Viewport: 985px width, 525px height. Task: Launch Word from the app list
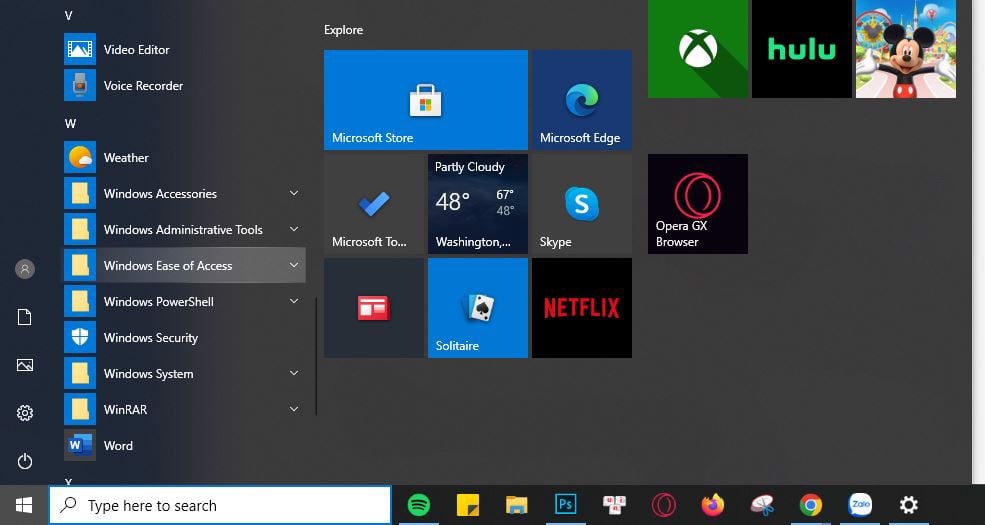184,446
